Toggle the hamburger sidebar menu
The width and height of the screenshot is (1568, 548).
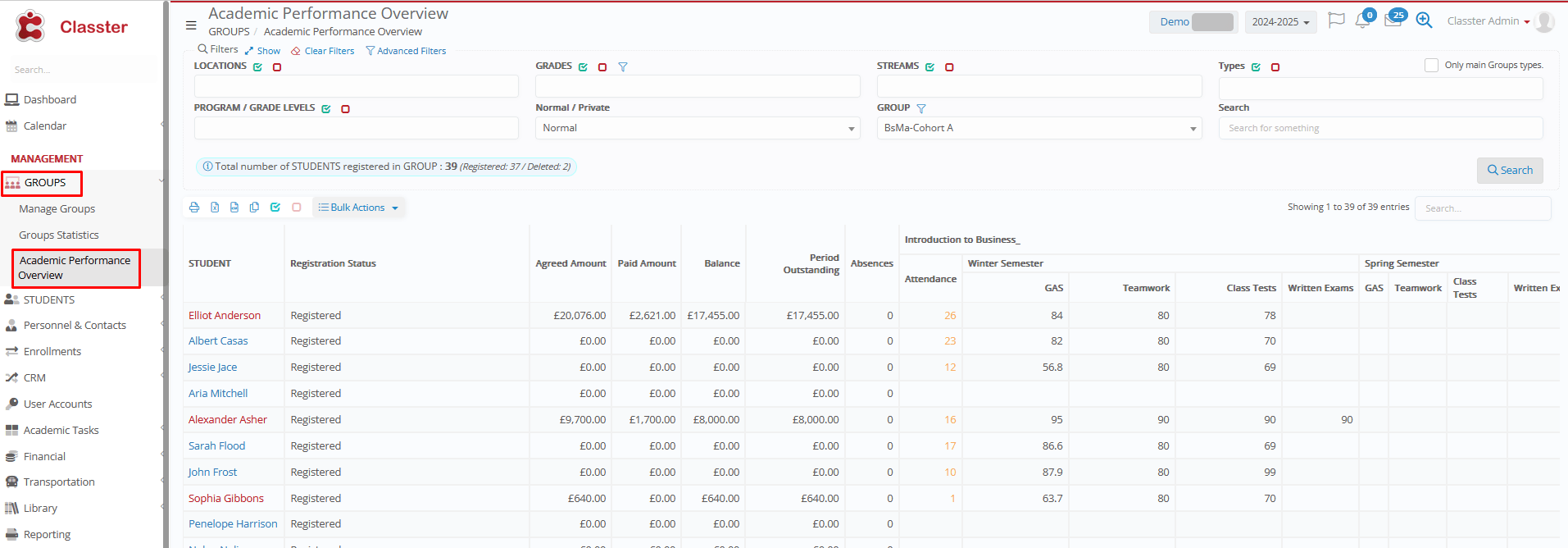tap(191, 25)
